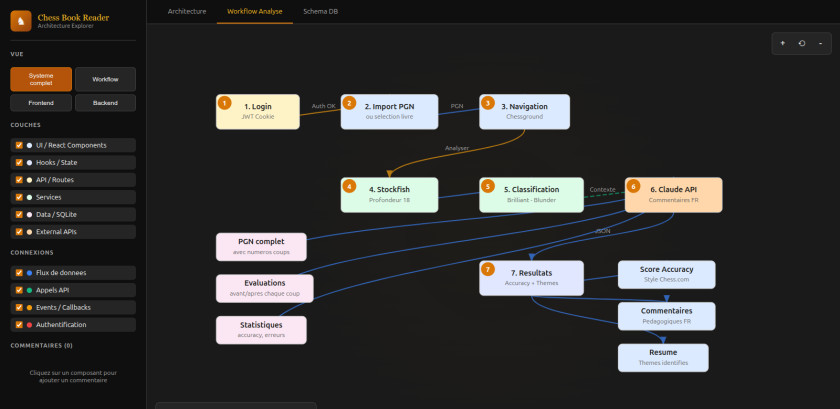Uncheck the UI / React Components layer

(x=19, y=145)
